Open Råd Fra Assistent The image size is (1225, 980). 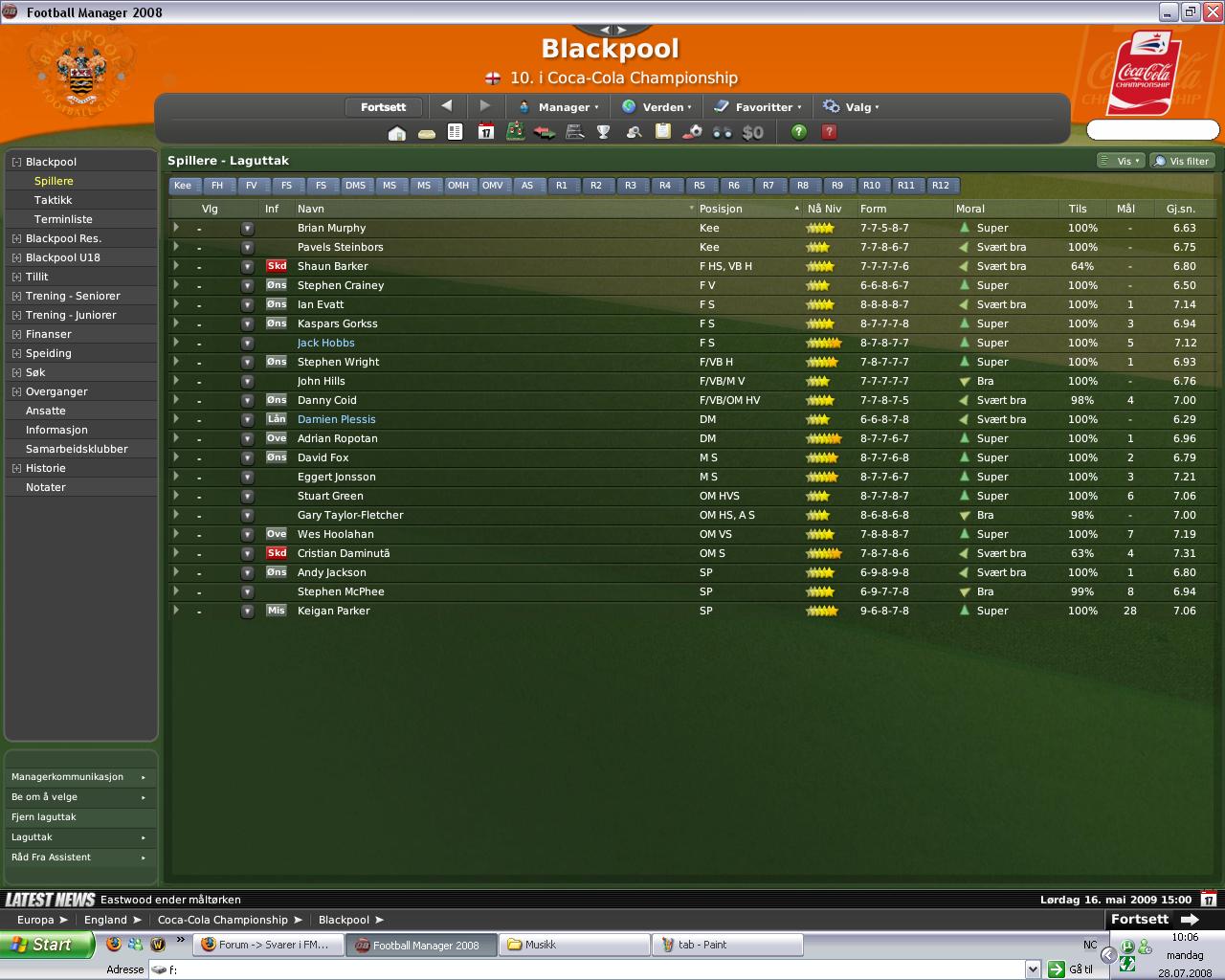[80, 857]
